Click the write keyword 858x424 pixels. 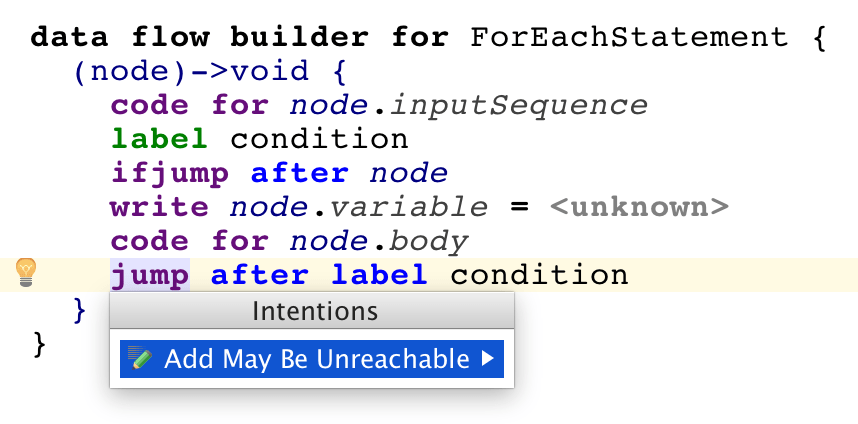160,207
